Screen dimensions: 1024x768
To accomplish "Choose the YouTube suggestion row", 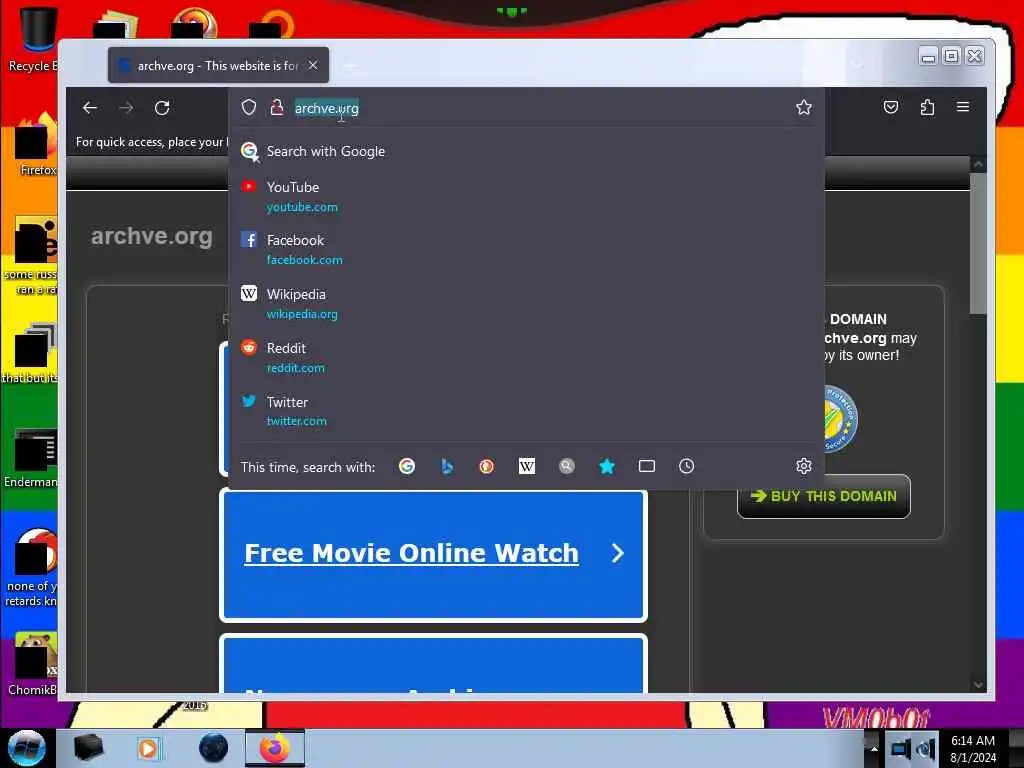I will [526, 197].
